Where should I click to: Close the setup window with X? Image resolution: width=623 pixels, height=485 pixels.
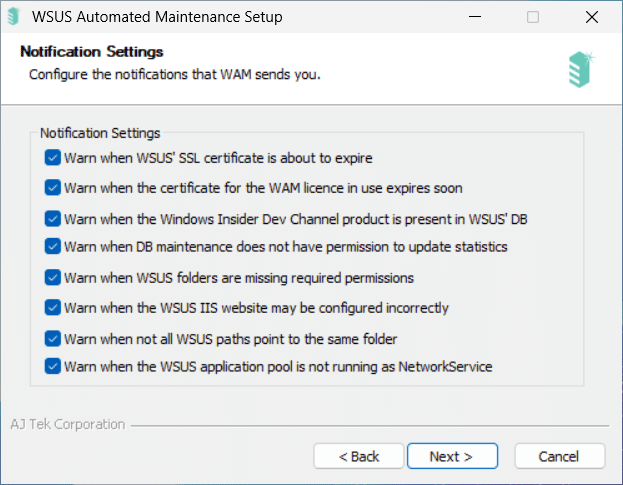click(592, 17)
